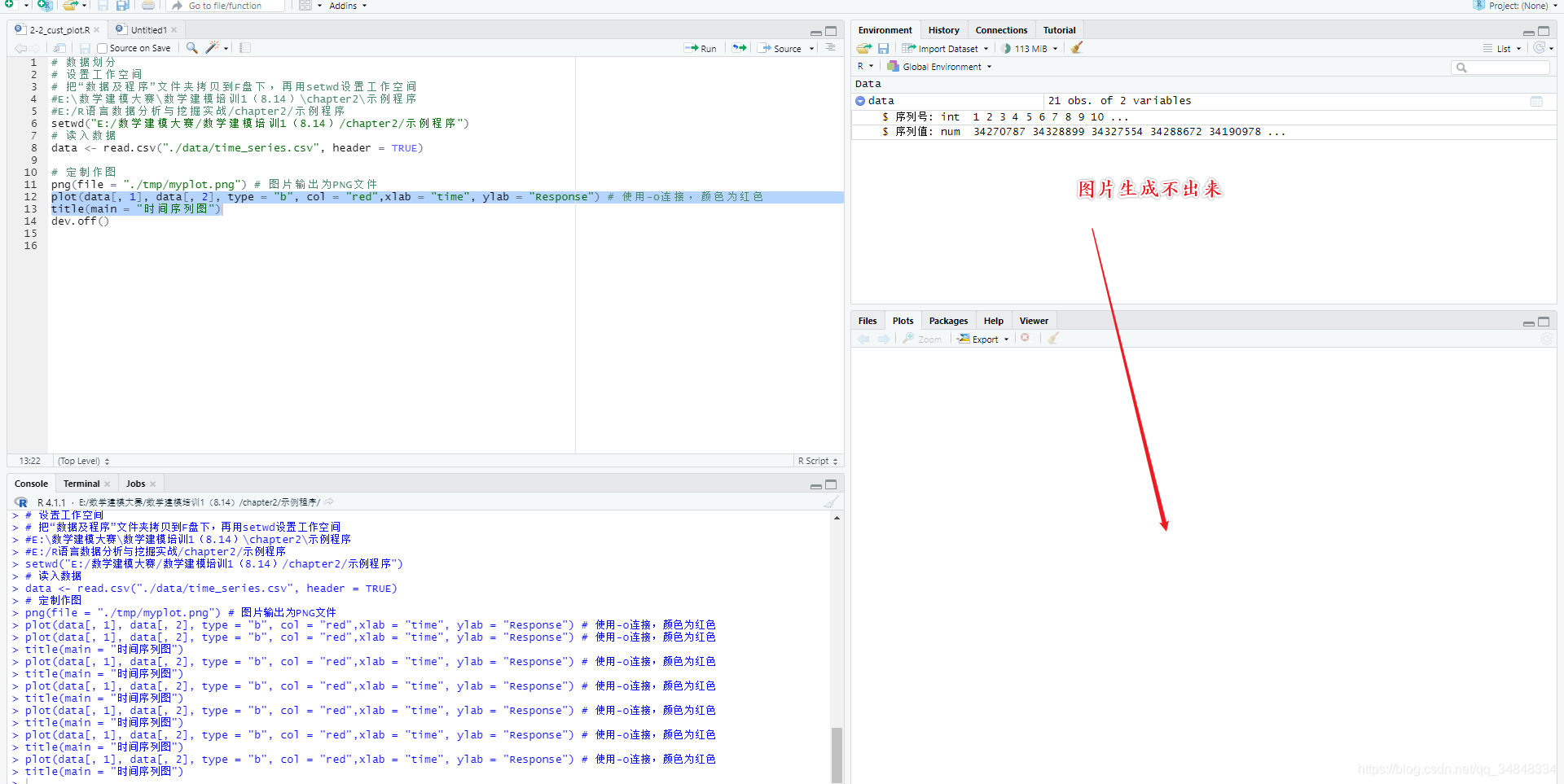Switch to the 2-2_cust_plot.R tab

click(59, 30)
